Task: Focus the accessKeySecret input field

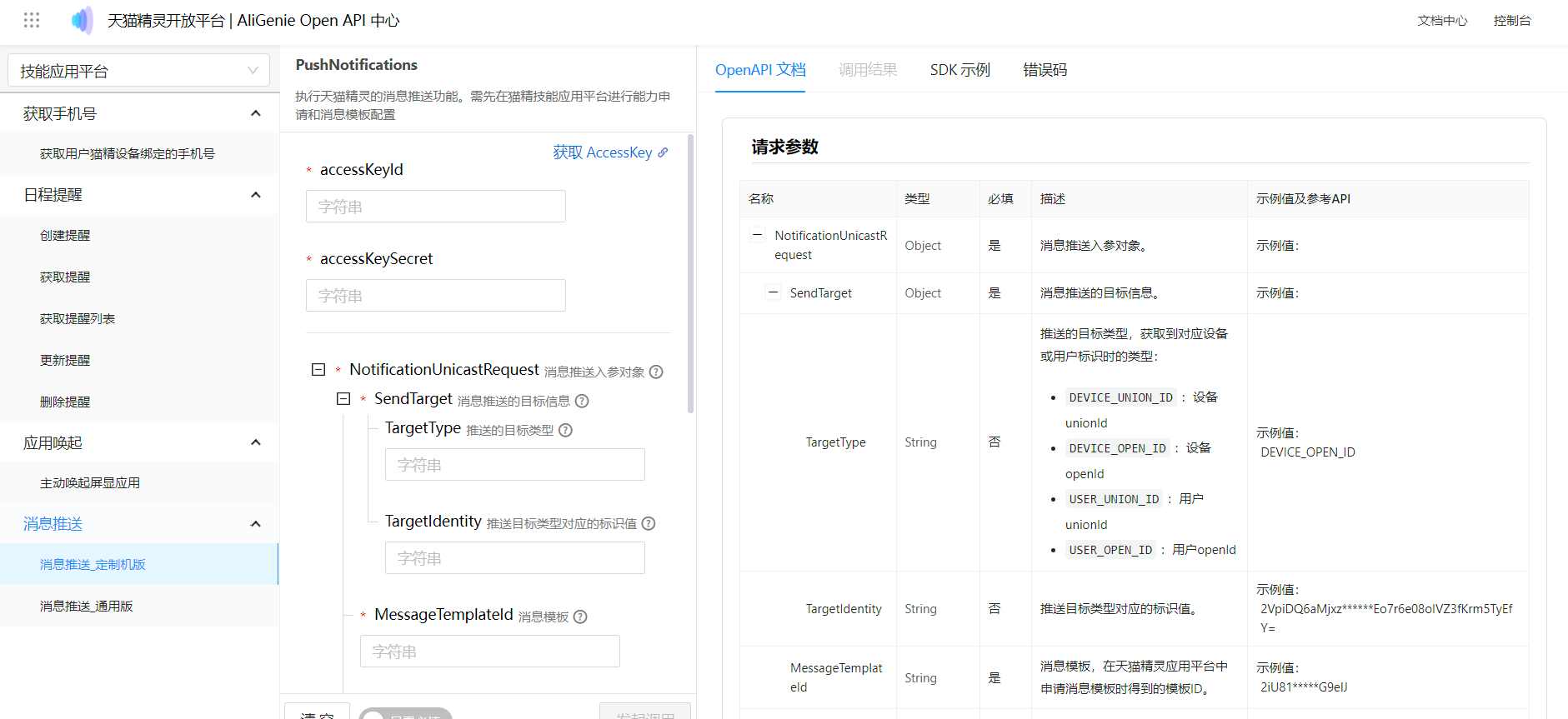Action: 436,296
